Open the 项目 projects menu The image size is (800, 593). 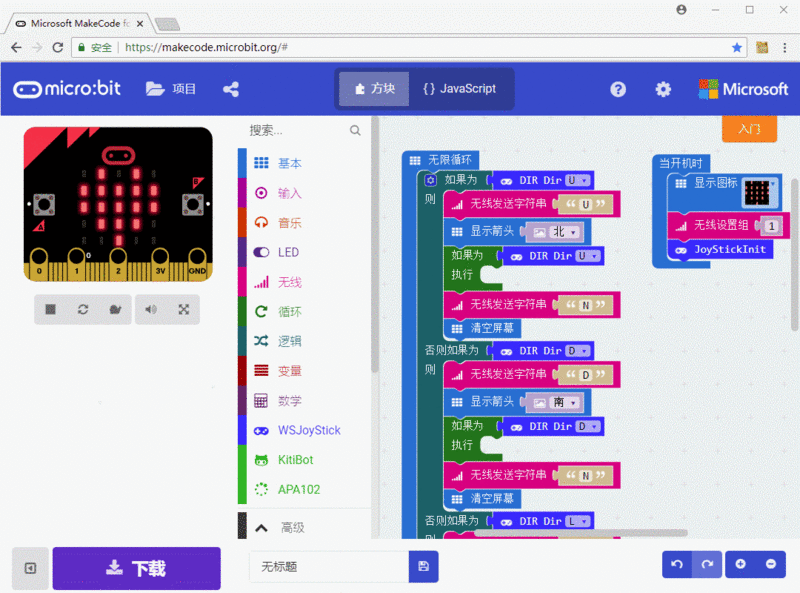pyautogui.click(x=170, y=89)
